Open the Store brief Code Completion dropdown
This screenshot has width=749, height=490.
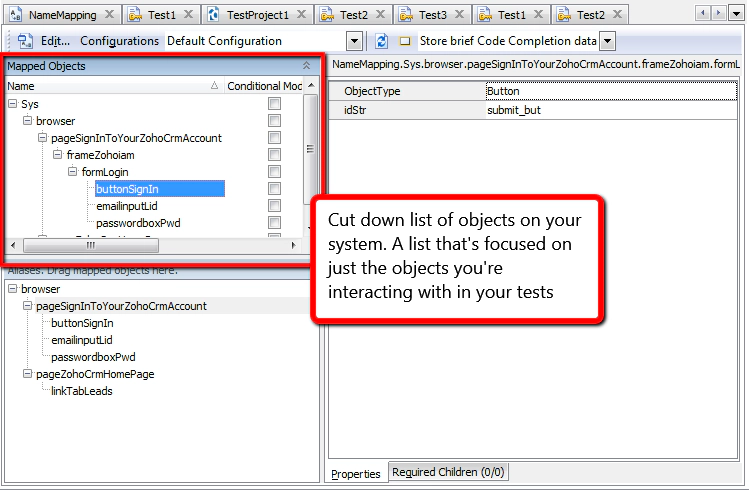(607, 41)
